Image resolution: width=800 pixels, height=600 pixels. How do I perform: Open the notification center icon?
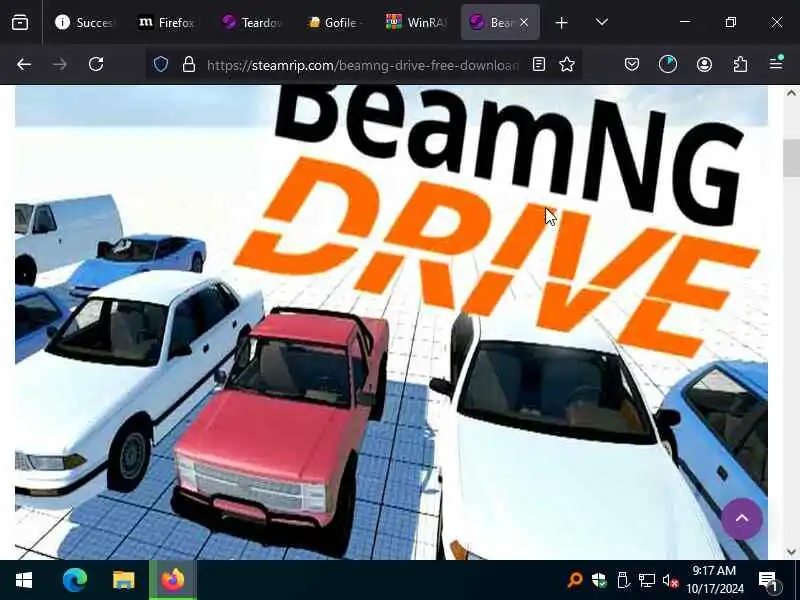768,580
